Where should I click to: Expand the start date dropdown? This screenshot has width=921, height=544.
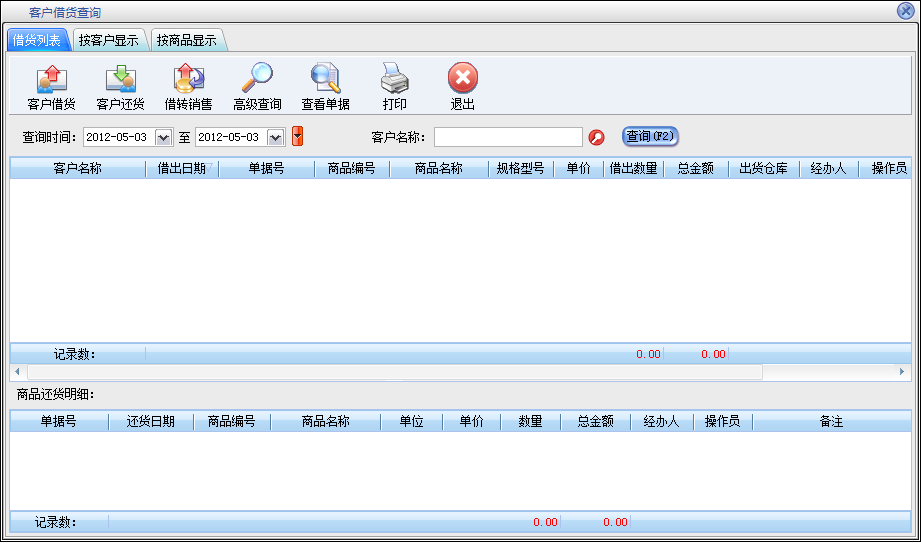pos(164,137)
